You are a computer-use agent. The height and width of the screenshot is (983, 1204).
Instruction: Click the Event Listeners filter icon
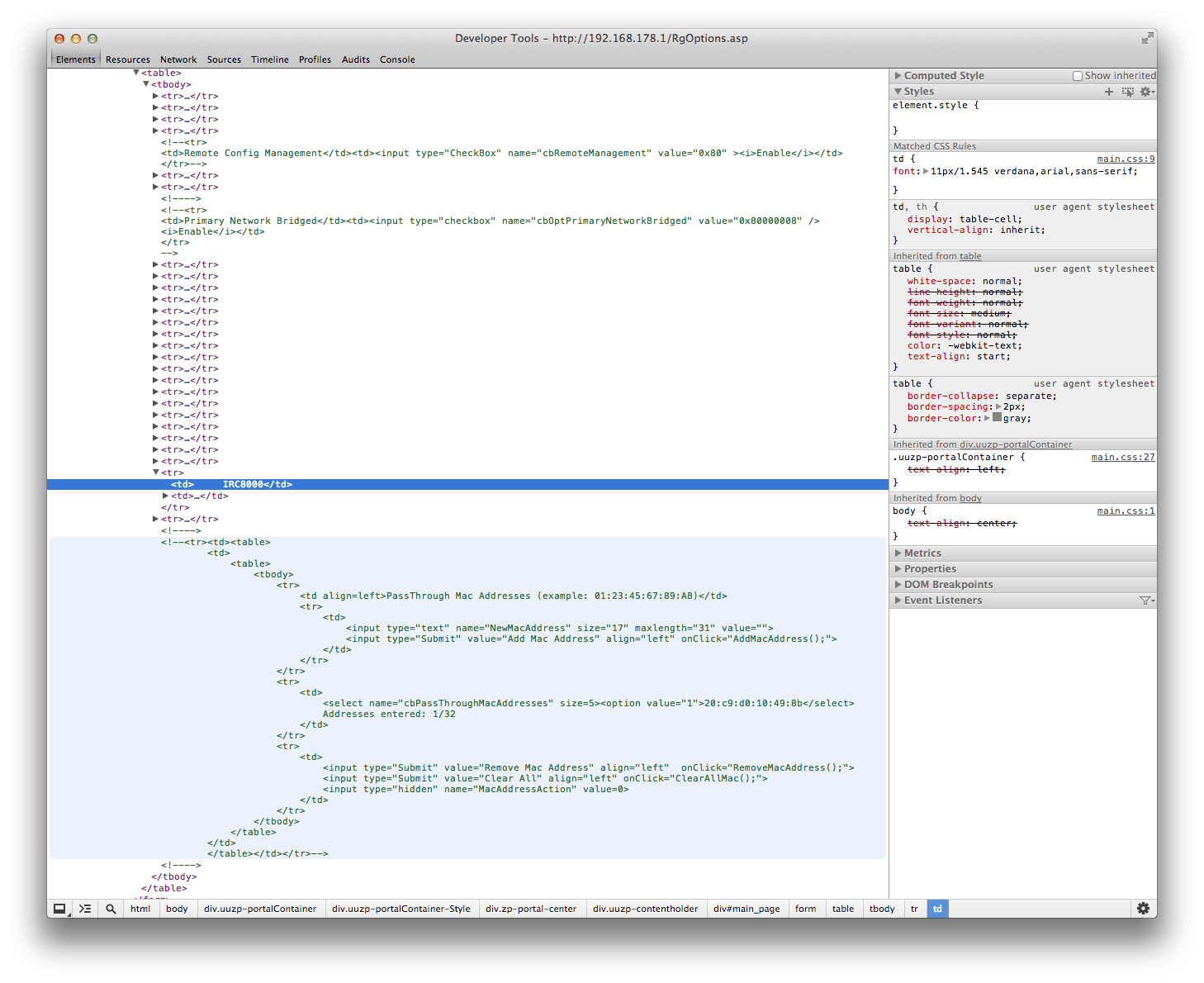pos(1146,601)
